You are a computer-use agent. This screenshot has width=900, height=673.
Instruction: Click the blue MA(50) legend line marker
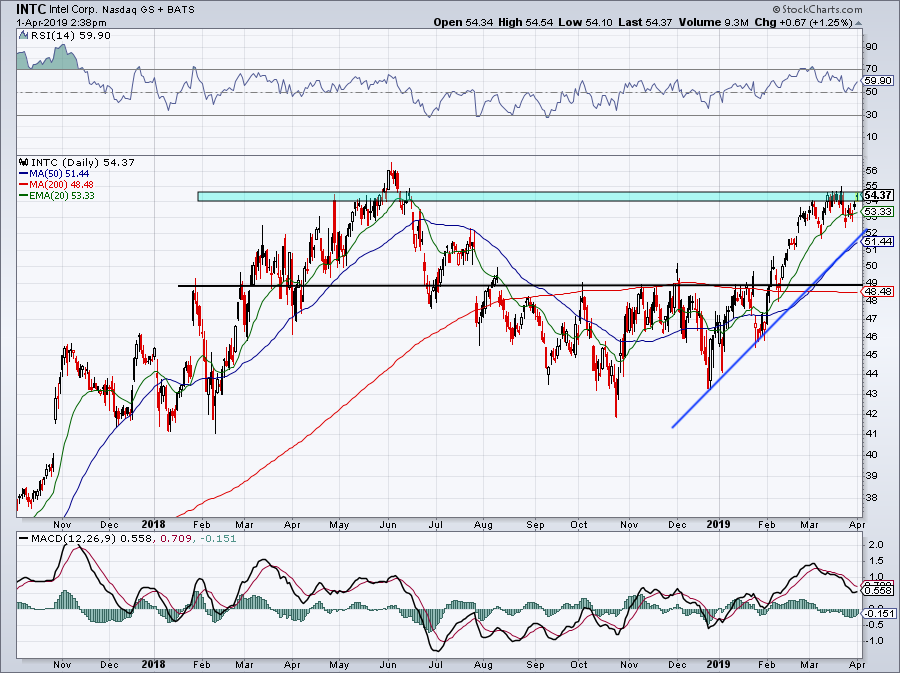click(x=23, y=174)
